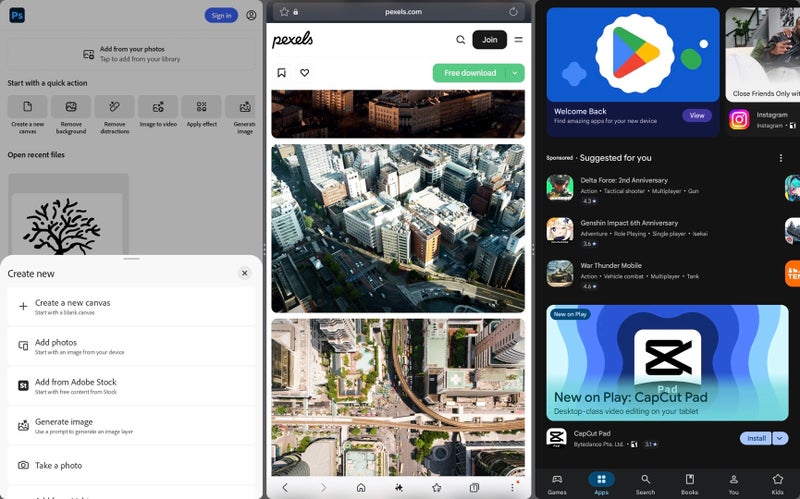Open the aerial city buildings photo
800x499 pixels.
pyautogui.click(x=398, y=228)
